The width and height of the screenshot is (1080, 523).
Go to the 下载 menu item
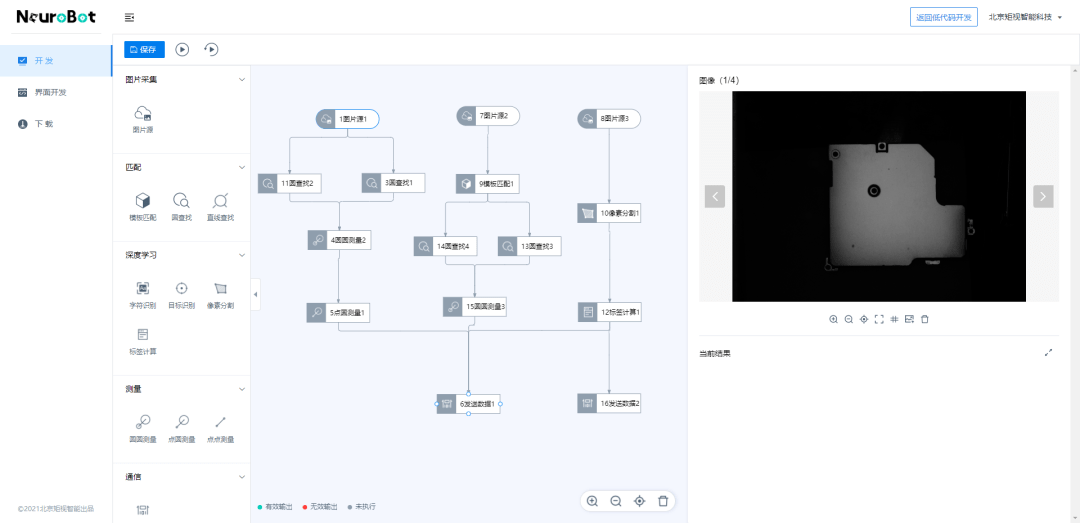(43, 124)
